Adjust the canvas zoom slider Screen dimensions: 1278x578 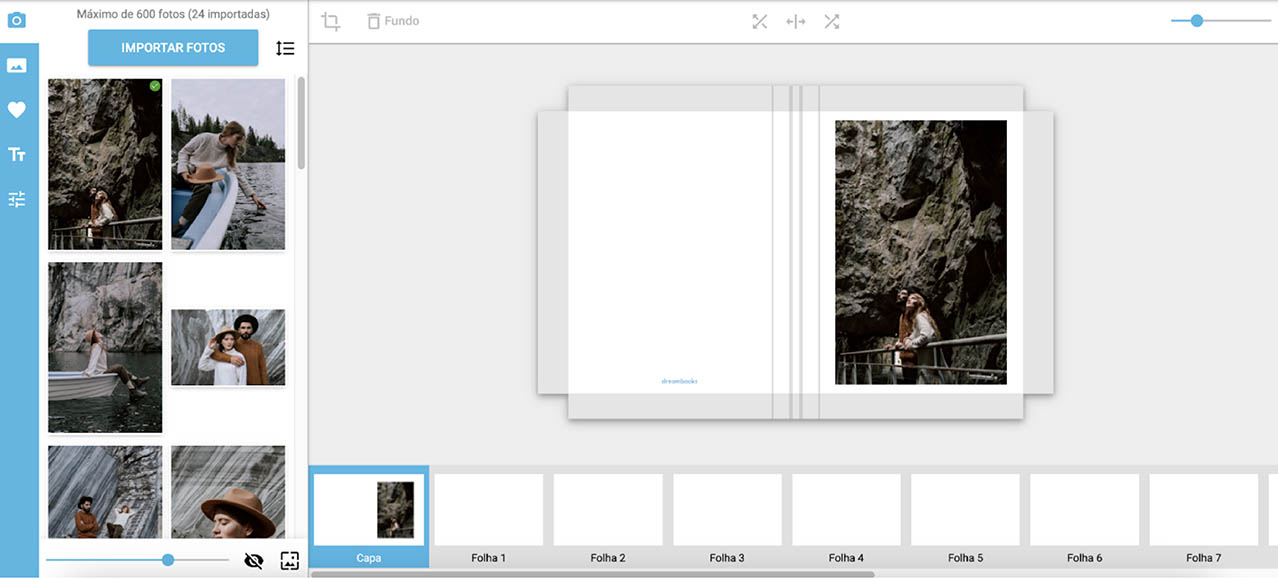pyautogui.click(x=1196, y=20)
